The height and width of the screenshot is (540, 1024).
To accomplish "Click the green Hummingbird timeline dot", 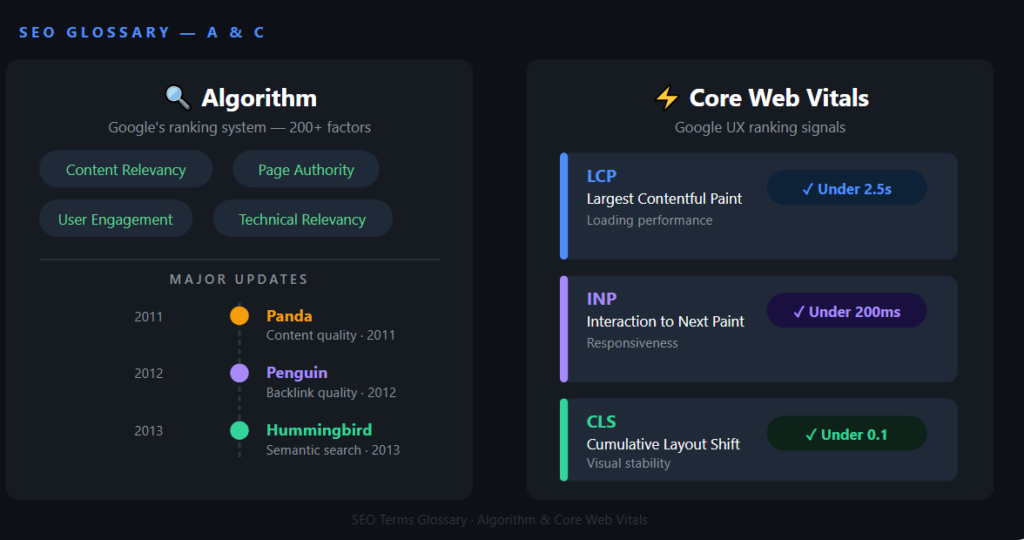I will point(240,430).
